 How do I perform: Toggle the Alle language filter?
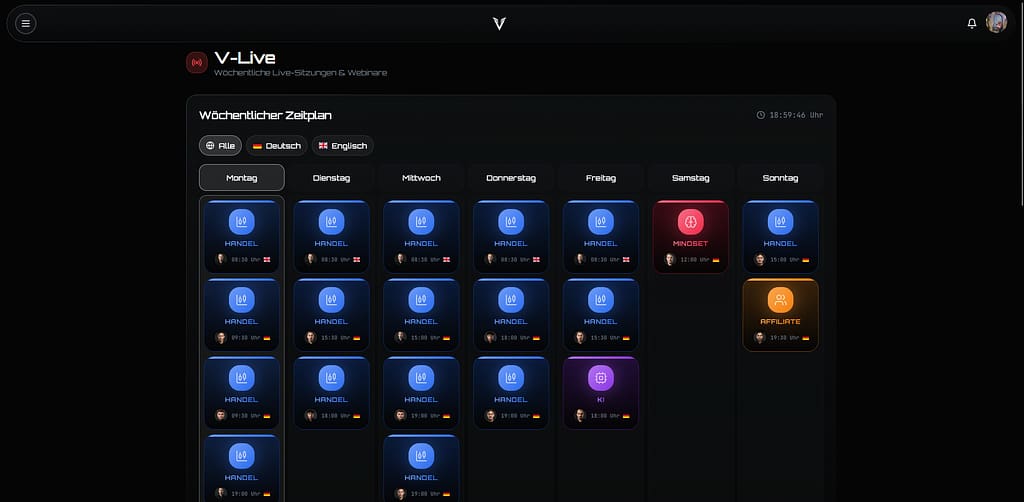(x=220, y=146)
